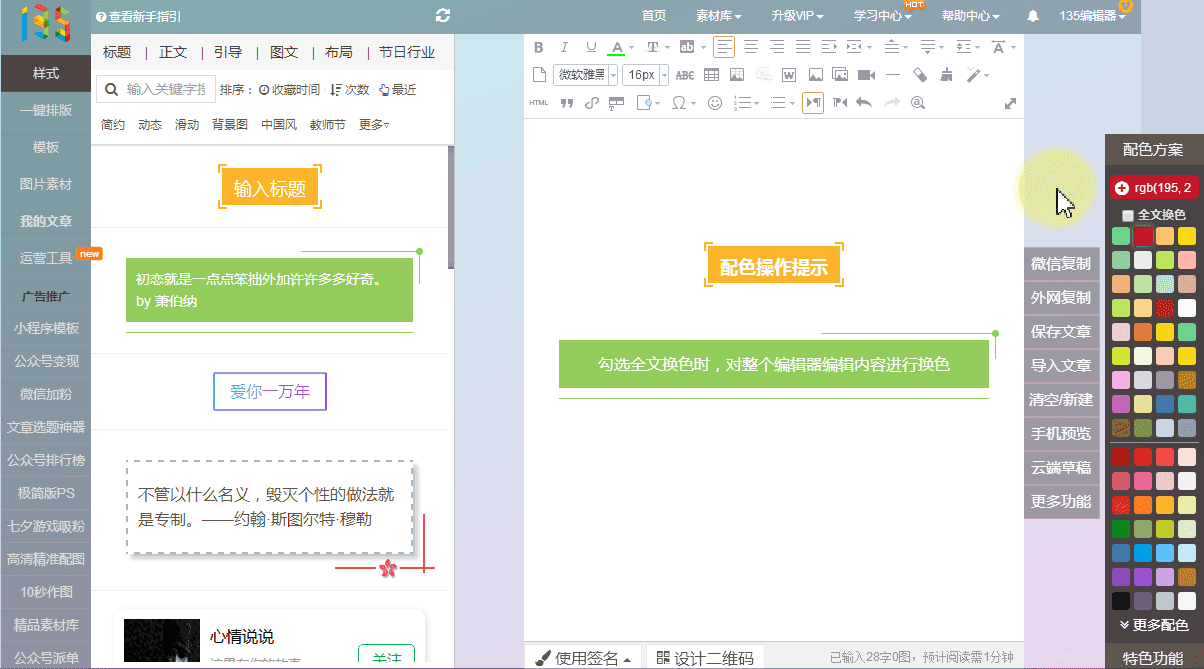
Task: Insert video using the camera icon
Action: (866, 75)
